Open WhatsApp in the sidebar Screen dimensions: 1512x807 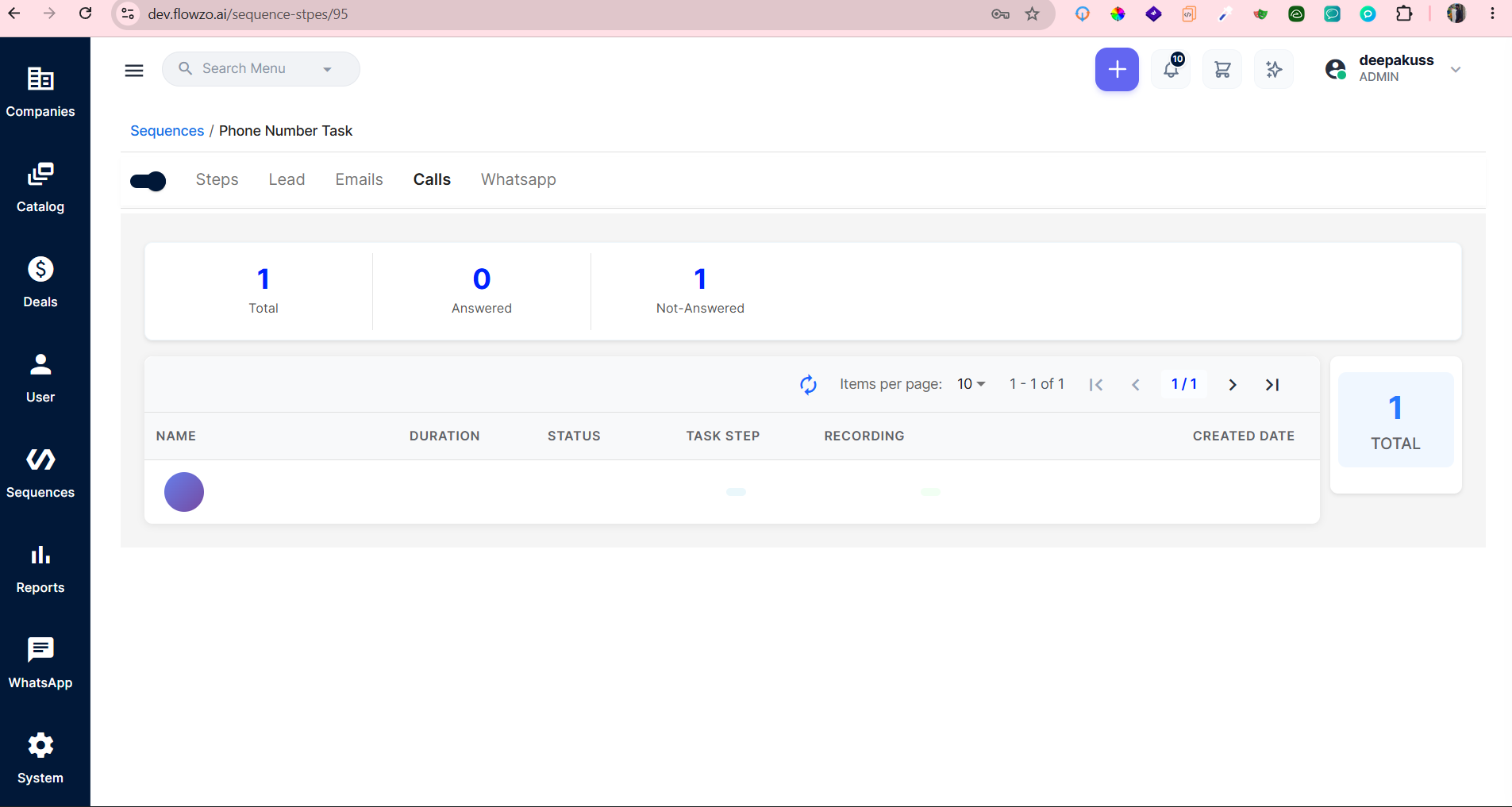click(x=40, y=664)
